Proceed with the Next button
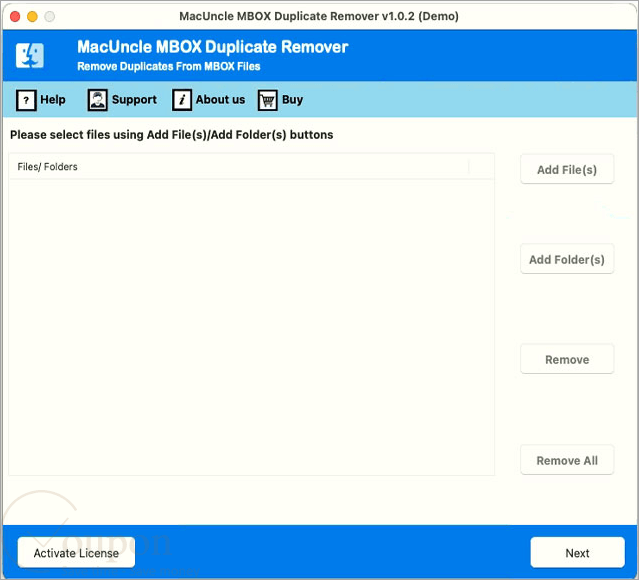Viewport: 639px width, 580px height. (x=577, y=553)
